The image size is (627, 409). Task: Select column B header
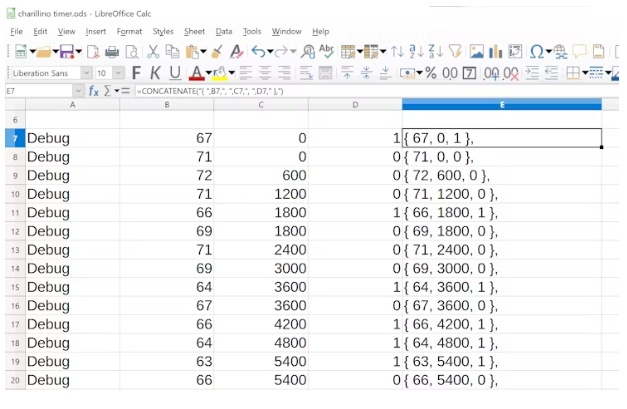(x=166, y=104)
